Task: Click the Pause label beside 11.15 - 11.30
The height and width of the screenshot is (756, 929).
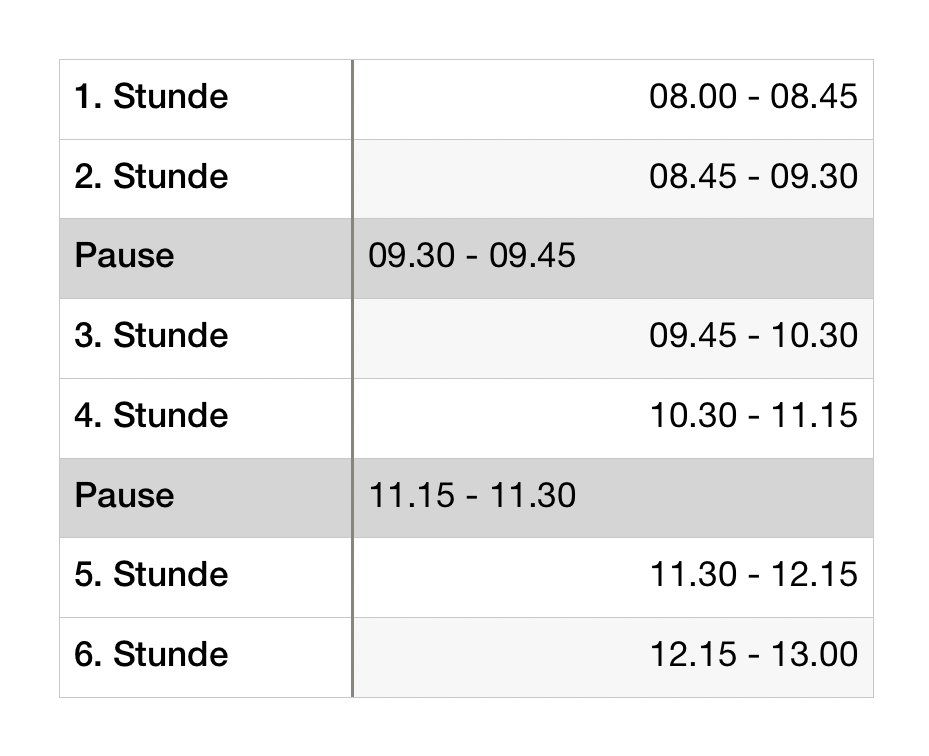Action: [x=124, y=496]
